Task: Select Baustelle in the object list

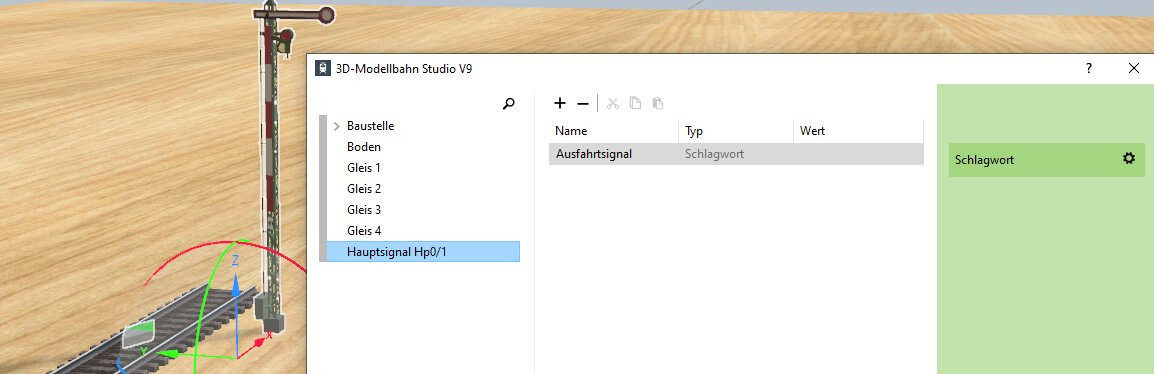Action: [x=370, y=126]
